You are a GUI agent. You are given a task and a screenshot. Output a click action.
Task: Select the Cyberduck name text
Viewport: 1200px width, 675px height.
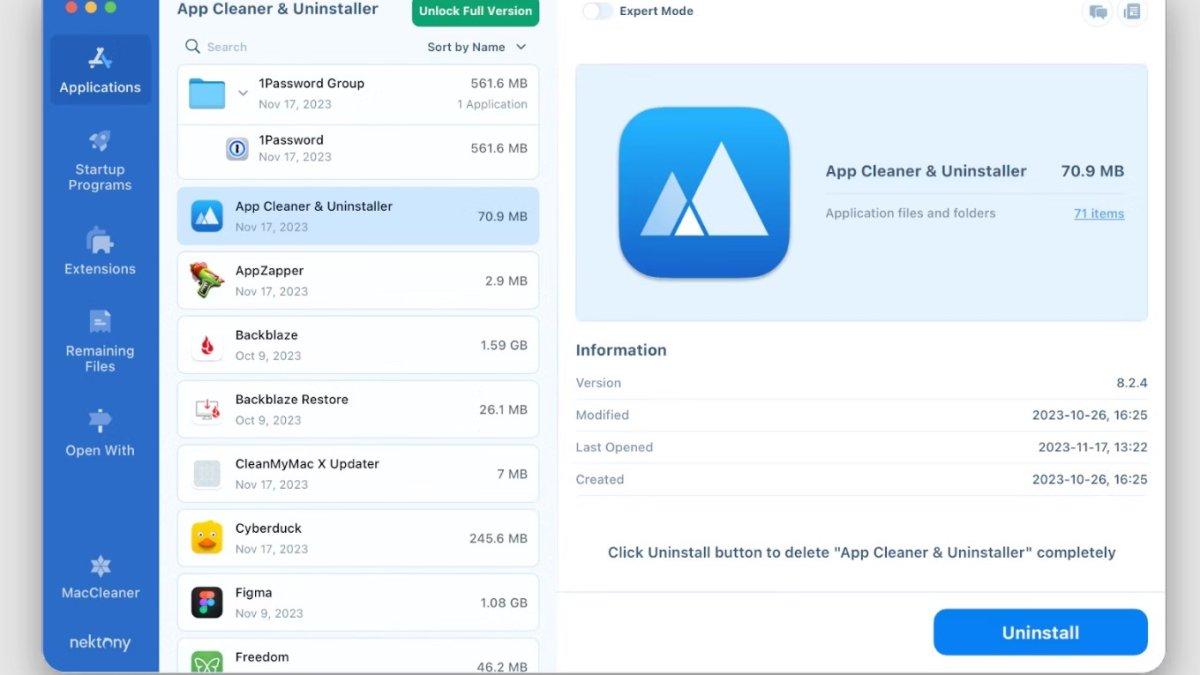point(268,528)
